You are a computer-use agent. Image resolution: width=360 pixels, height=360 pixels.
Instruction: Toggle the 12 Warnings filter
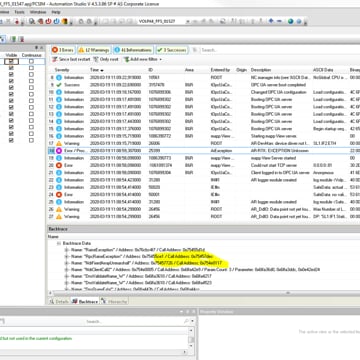pyautogui.click(x=94, y=50)
